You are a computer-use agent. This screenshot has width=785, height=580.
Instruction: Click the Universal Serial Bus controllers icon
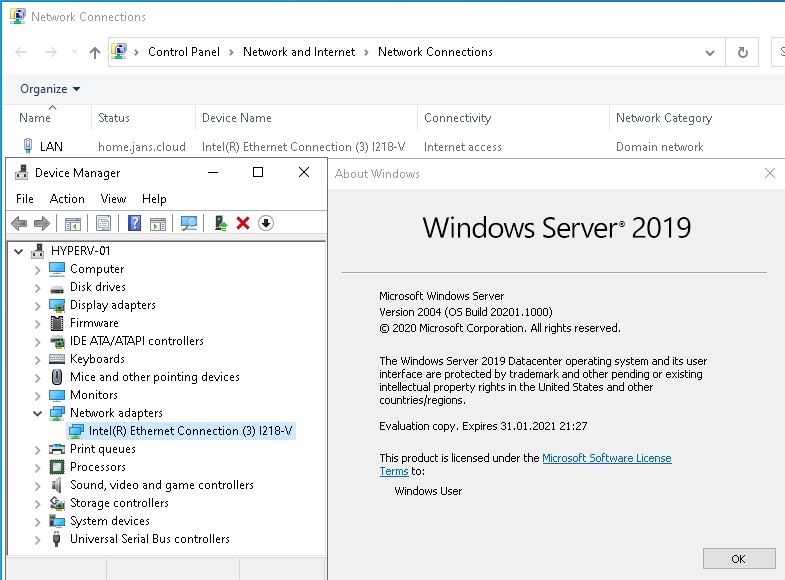57,539
